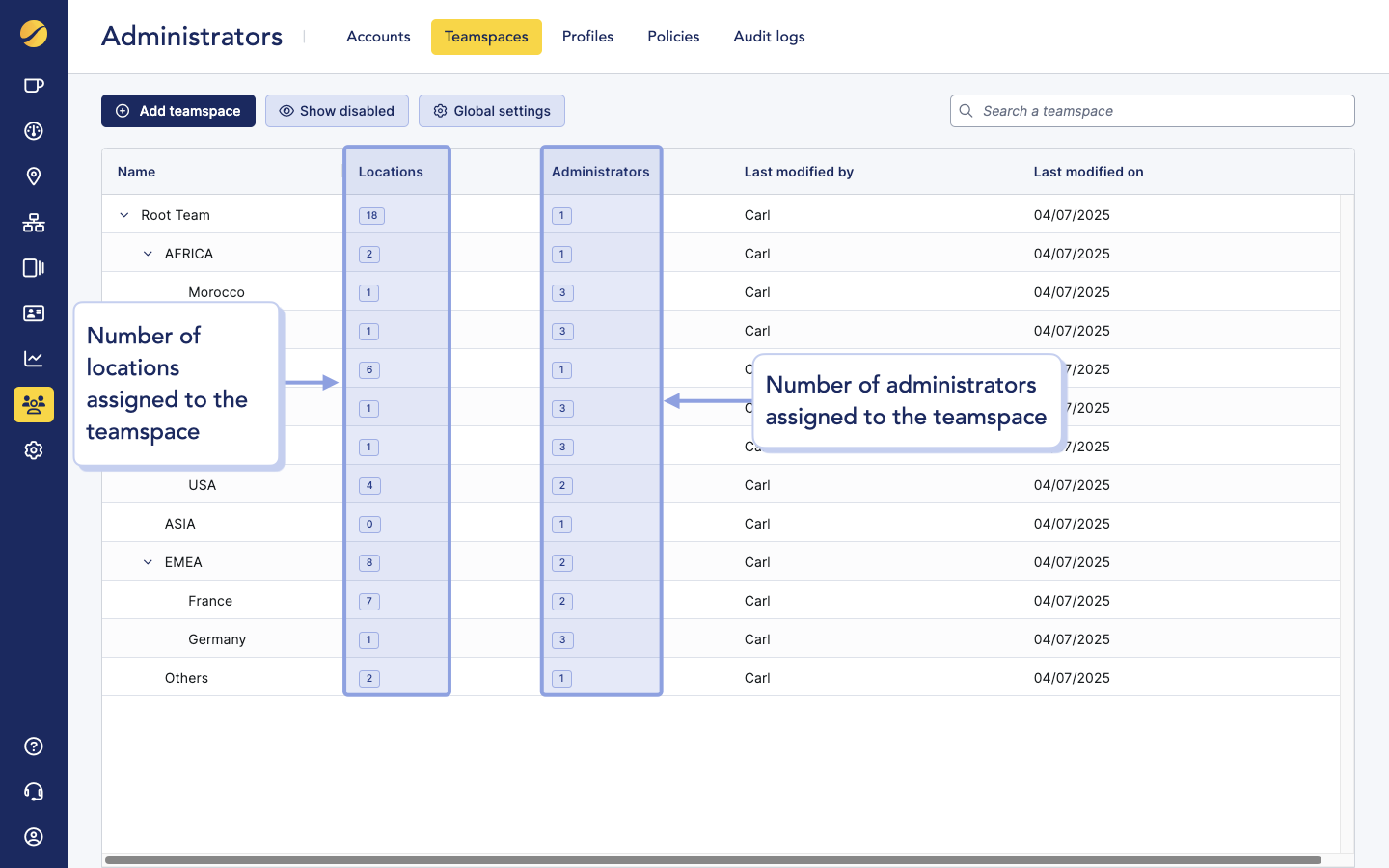1389x868 pixels.
Task: Select the Germany teamspace row
Action: (217, 639)
